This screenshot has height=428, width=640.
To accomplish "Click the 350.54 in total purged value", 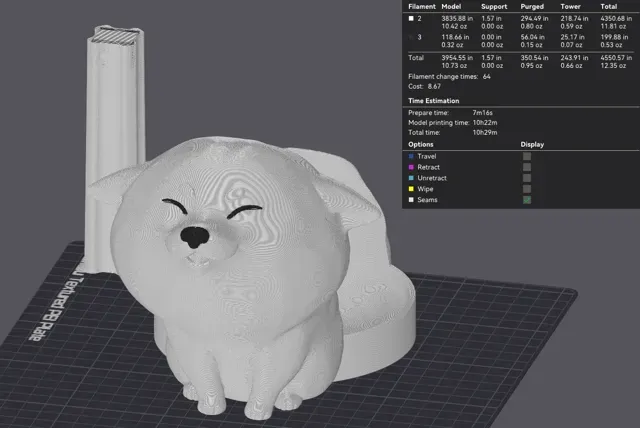I will pos(534,58).
